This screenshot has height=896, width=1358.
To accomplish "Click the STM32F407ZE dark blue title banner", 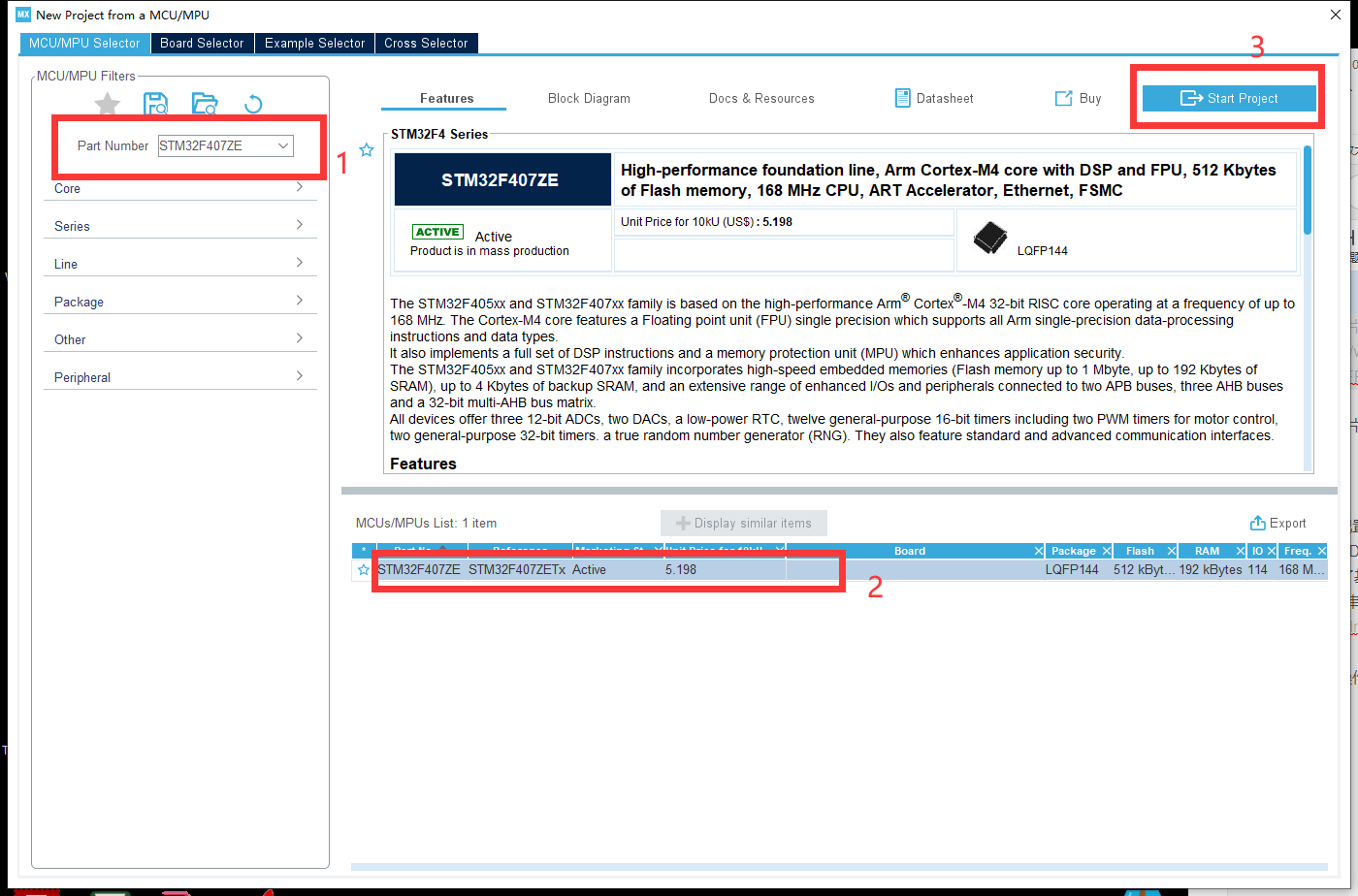I will coord(501,179).
